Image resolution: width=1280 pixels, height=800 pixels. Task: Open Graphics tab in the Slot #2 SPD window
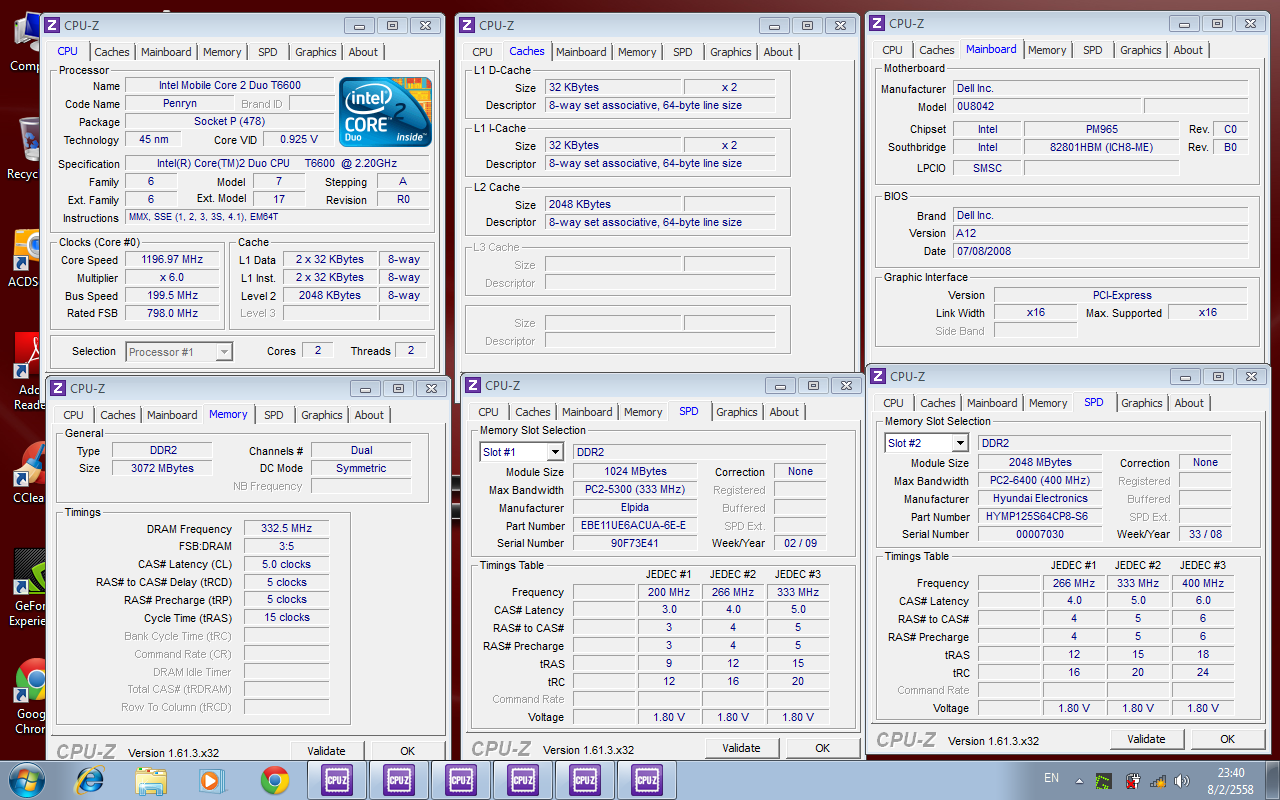pos(1142,403)
